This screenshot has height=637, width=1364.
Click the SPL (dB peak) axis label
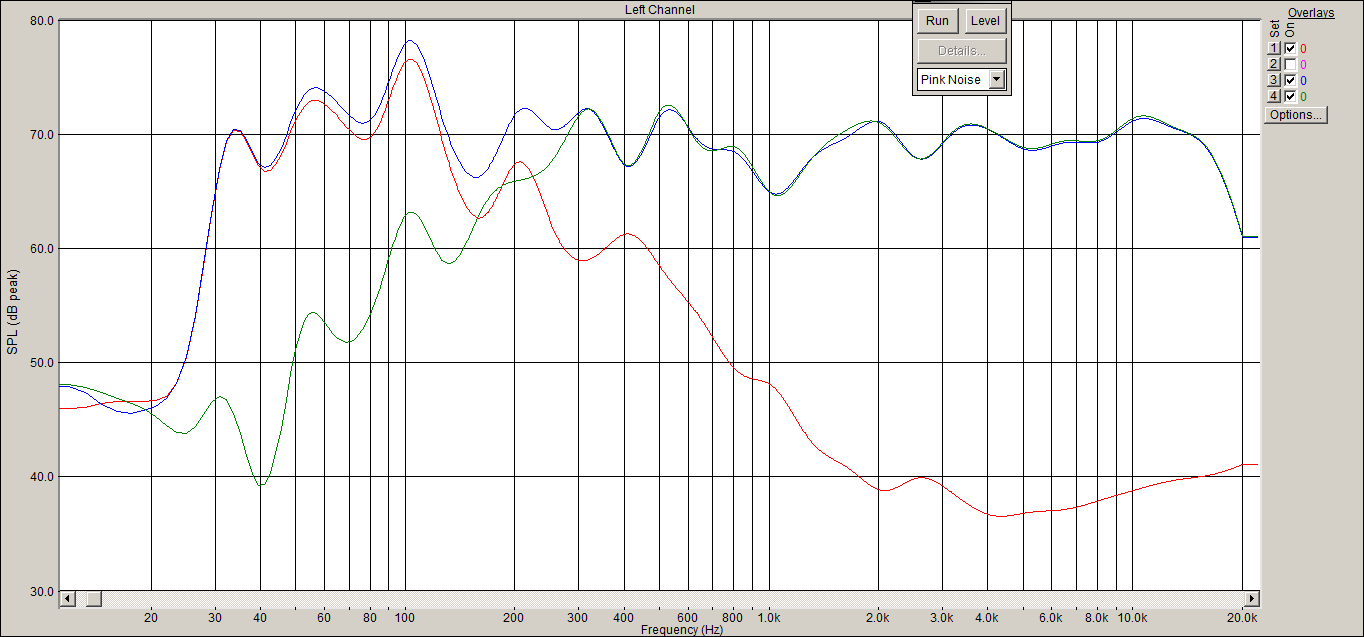[x=12, y=310]
